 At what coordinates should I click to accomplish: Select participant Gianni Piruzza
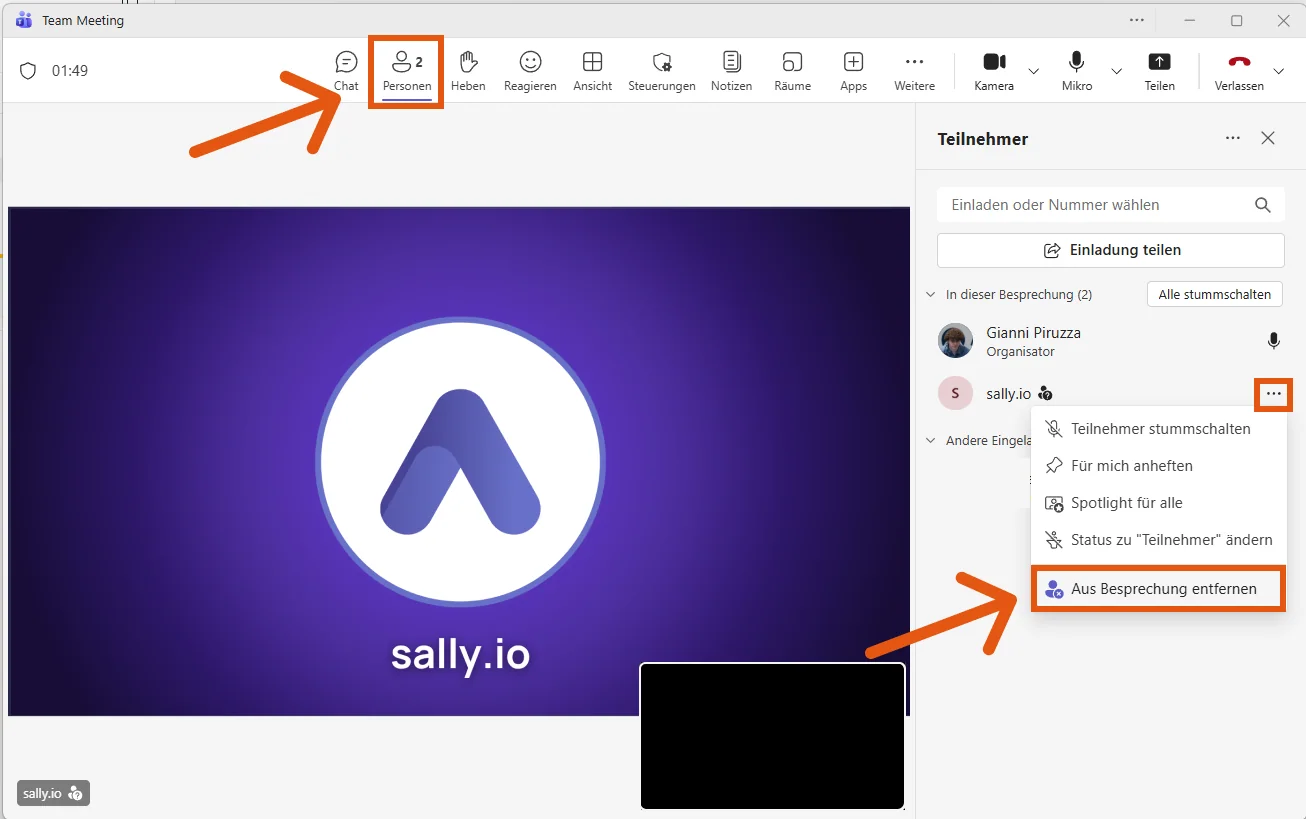click(1110, 341)
